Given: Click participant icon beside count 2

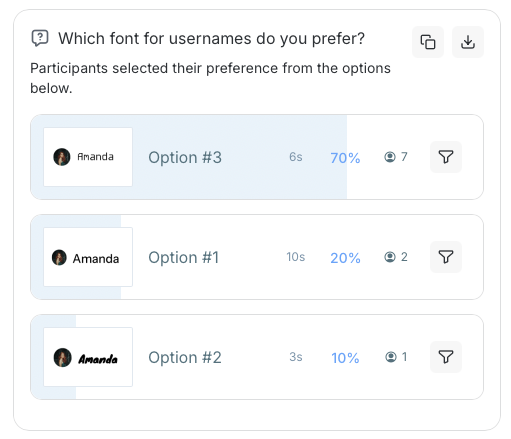Looking at the screenshot, I should point(390,257).
